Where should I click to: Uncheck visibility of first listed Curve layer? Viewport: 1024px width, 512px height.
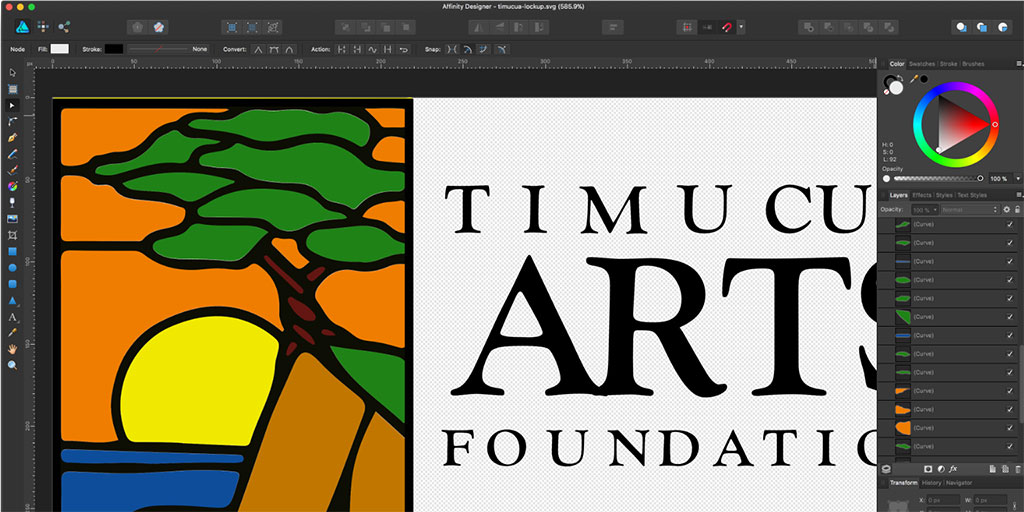tap(1010, 224)
